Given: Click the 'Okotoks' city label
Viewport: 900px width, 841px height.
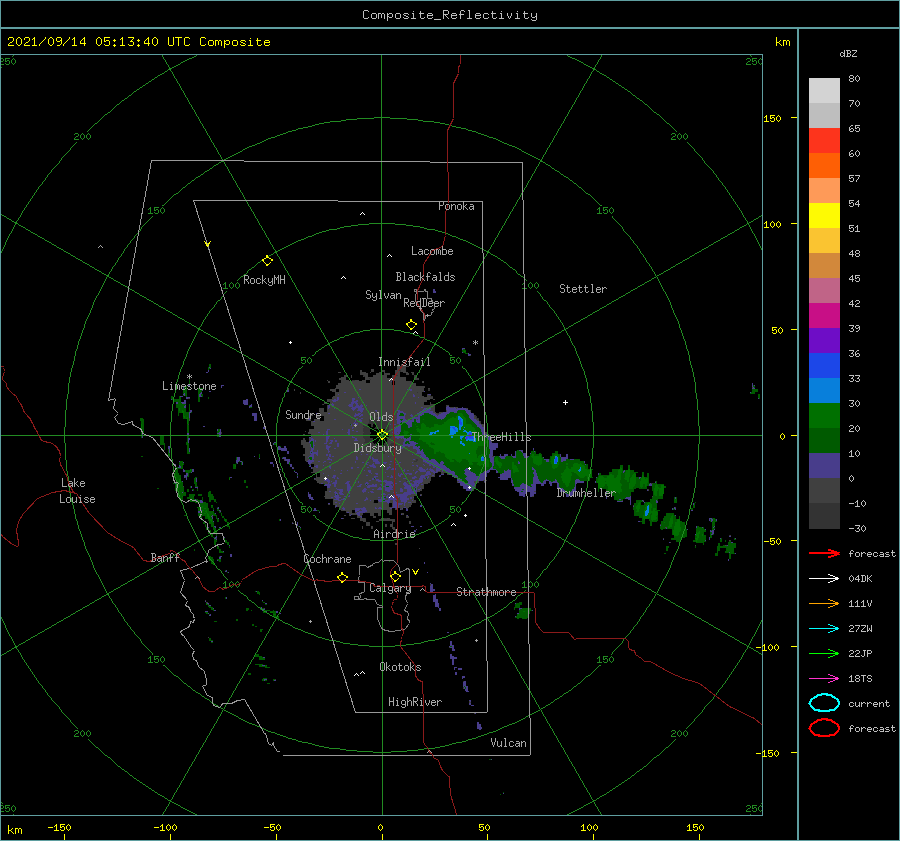Looking at the screenshot, I should [x=400, y=667].
